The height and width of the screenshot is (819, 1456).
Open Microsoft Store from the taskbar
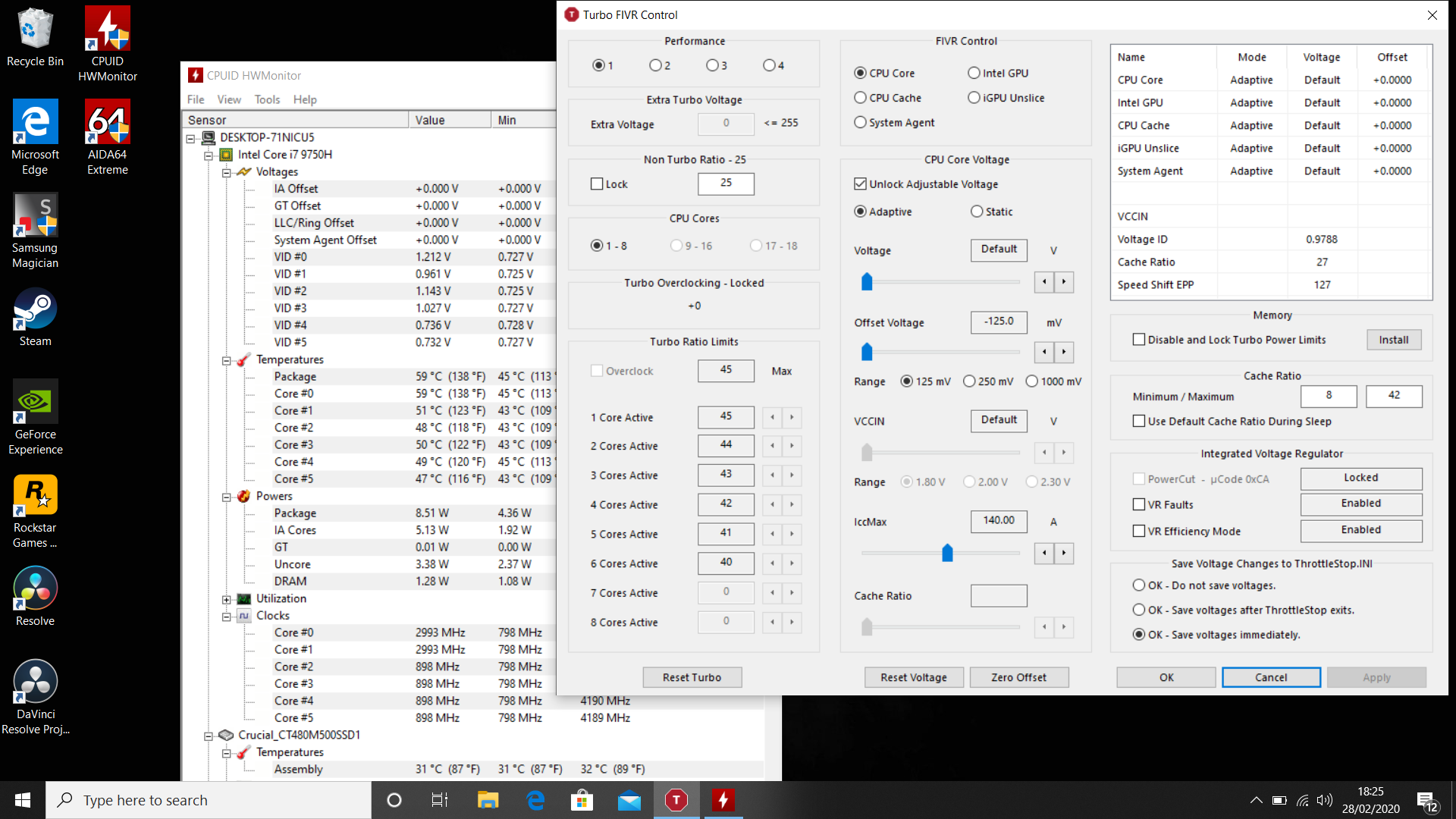coord(582,800)
